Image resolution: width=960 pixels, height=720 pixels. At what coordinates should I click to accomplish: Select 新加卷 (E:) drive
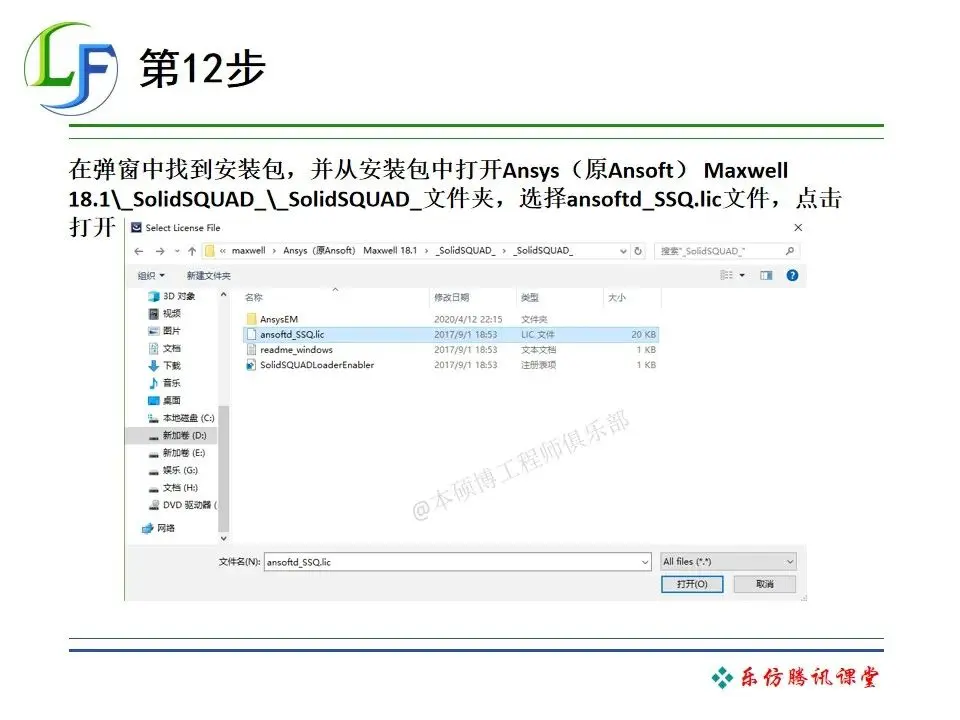coord(177,453)
